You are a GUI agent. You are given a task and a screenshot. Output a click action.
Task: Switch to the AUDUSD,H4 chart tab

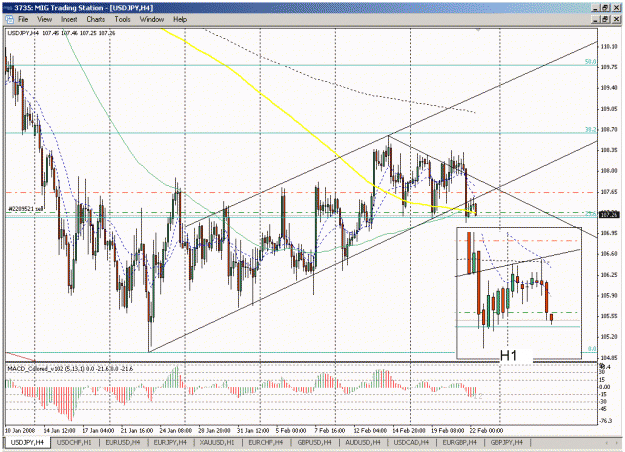tap(362, 442)
